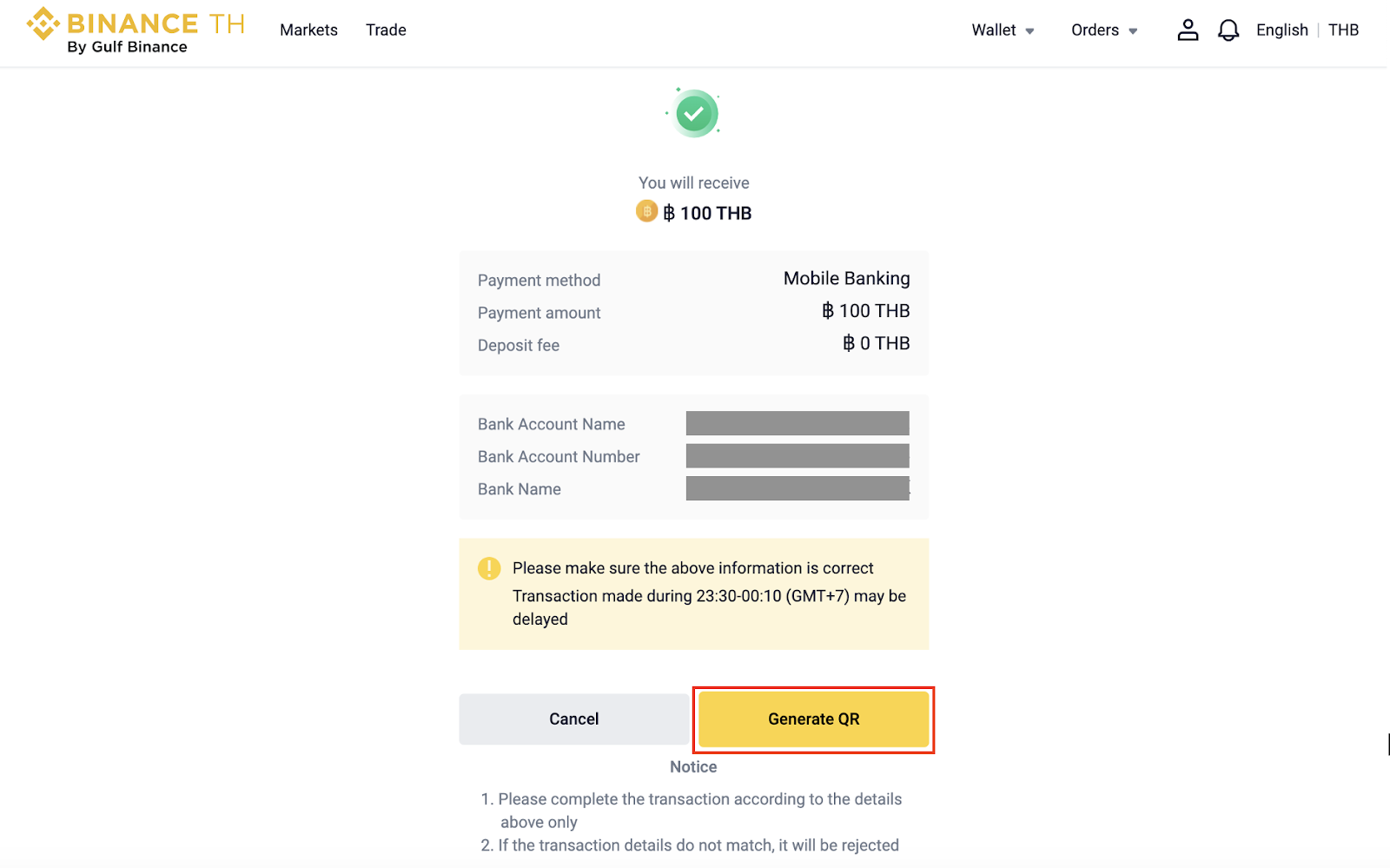Viewport: 1390px width, 868px height.
Task: Open the Markets page
Action: (x=308, y=30)
